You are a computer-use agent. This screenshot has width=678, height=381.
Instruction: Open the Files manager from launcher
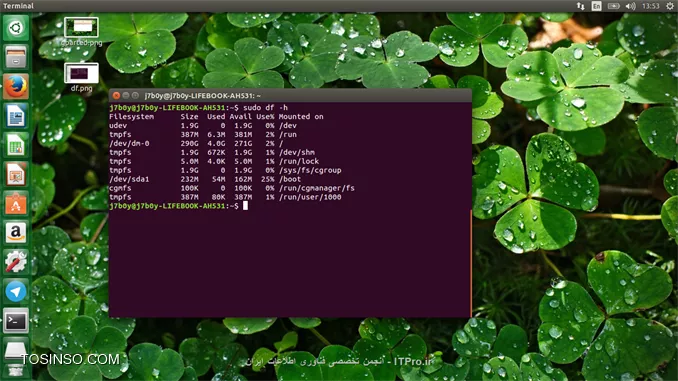(x=16, y=57)
